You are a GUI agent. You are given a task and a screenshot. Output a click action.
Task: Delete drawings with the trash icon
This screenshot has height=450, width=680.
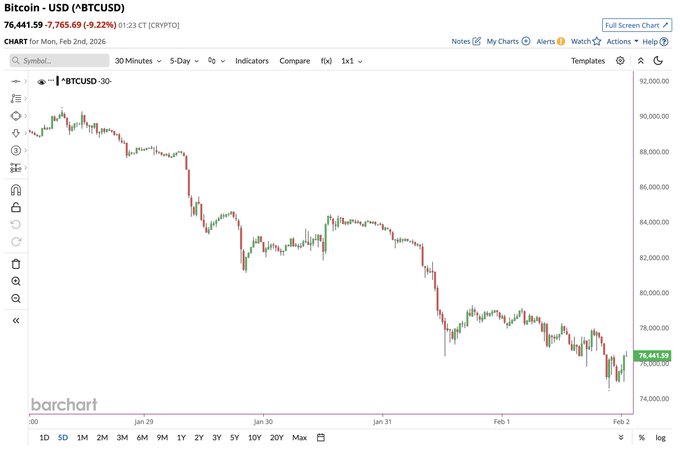click(x=15, y=263)
